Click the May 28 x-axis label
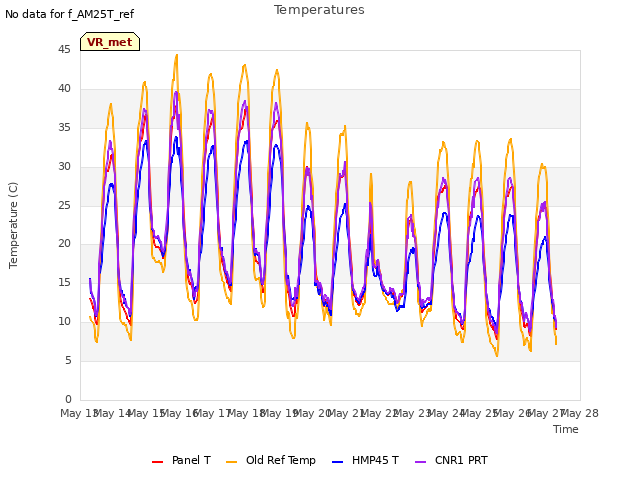 (x=580, y=413)
